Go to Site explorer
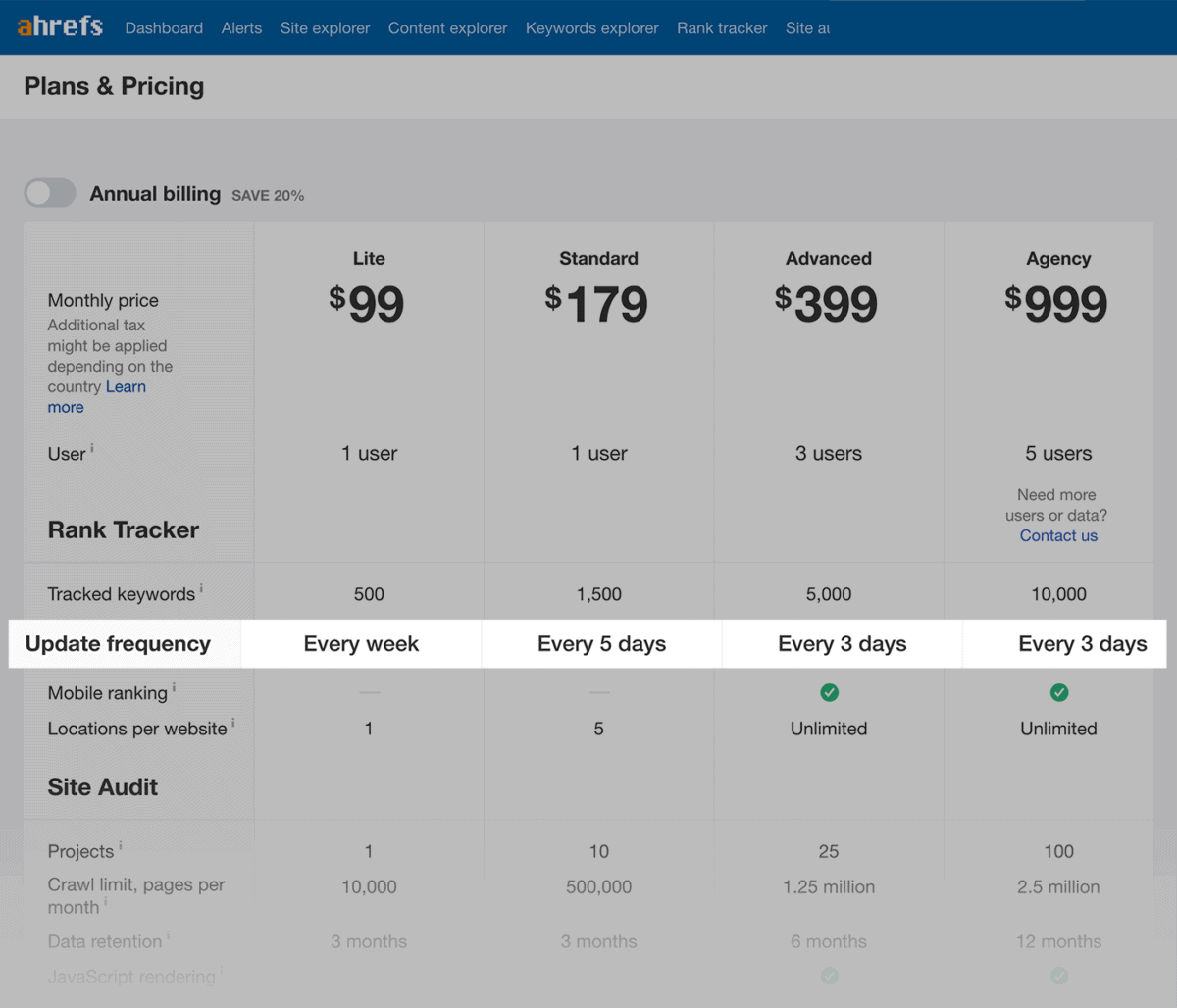 [x=325, y=28]
